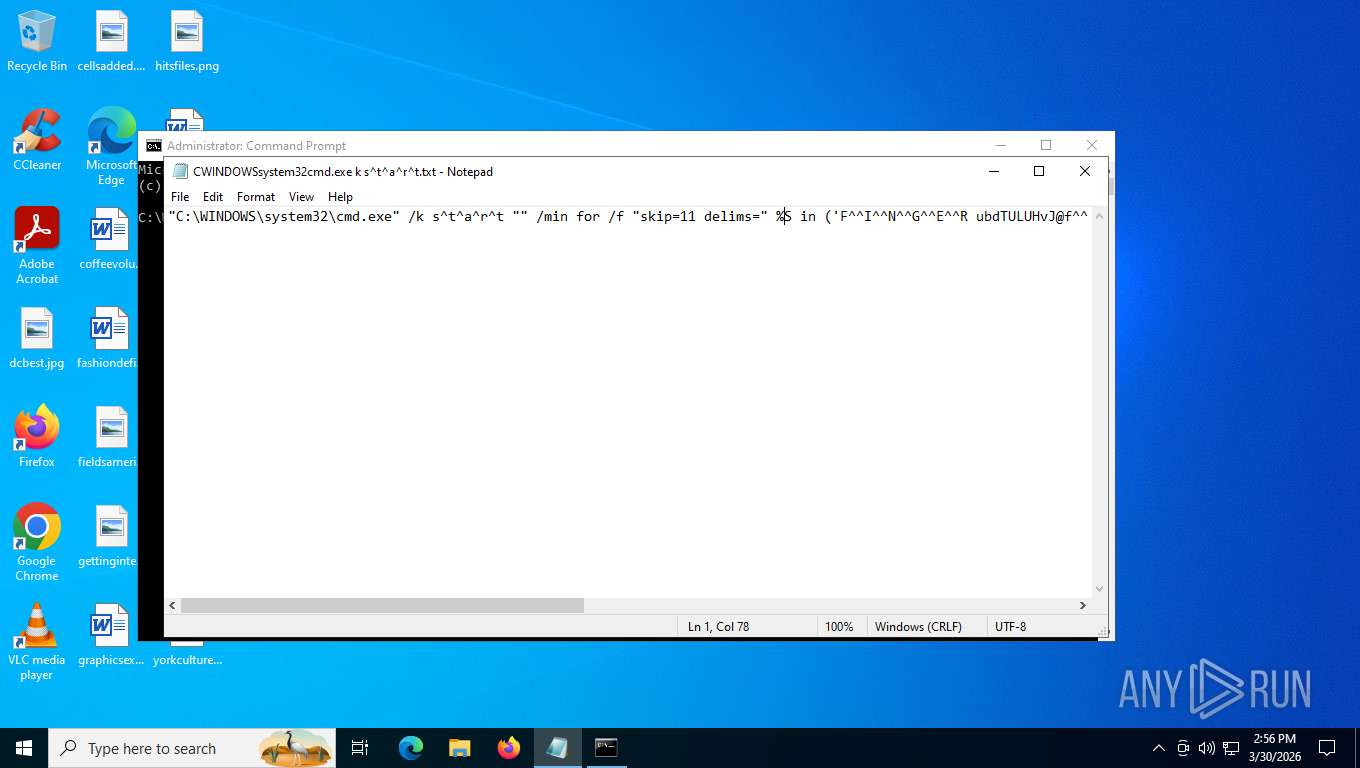Open File Explorer from the taskbar
This screenshot has height=768, width=1360.
pos(460,748)
